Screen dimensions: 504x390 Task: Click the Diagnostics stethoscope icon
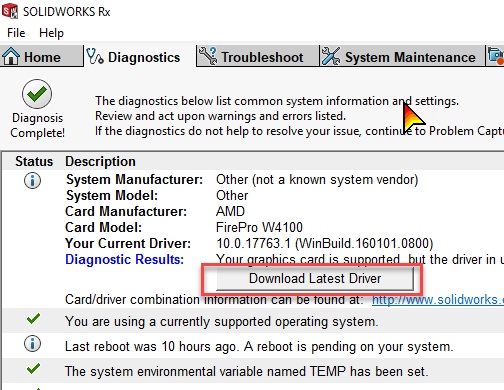95,56
